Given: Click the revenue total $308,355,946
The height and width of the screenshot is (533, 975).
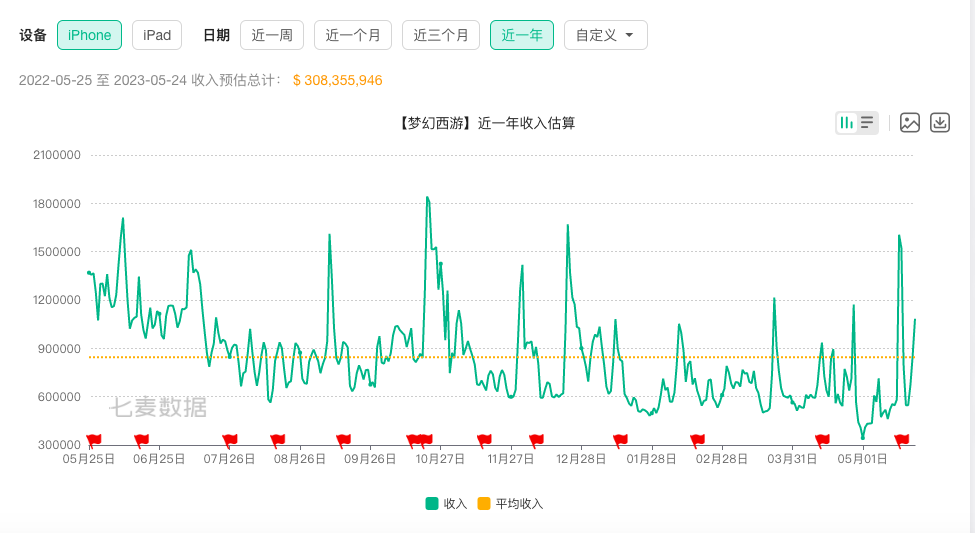Looking at the screenshot, I should coord(337,80).
